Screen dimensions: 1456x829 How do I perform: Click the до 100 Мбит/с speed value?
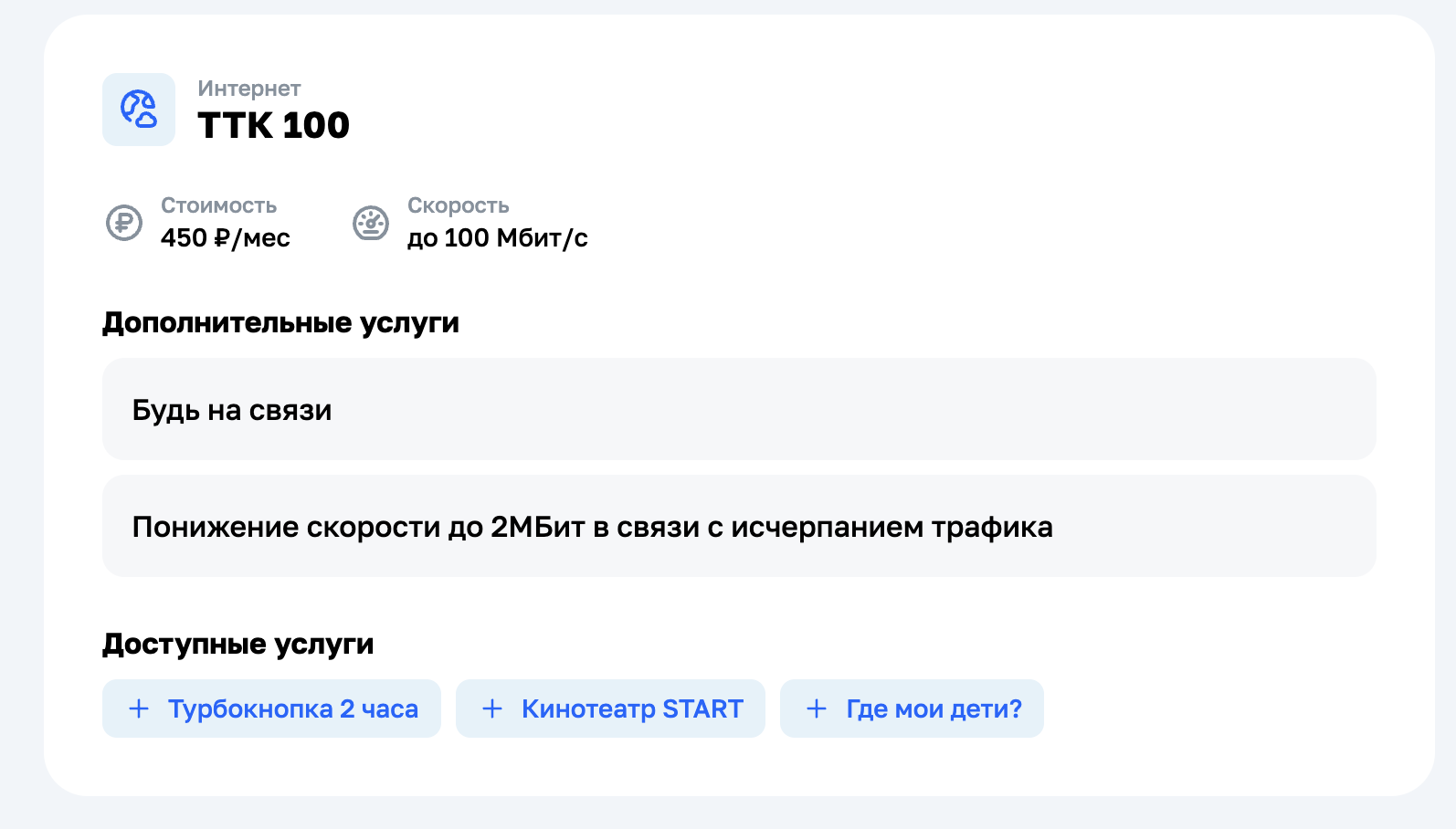point(498,238)
